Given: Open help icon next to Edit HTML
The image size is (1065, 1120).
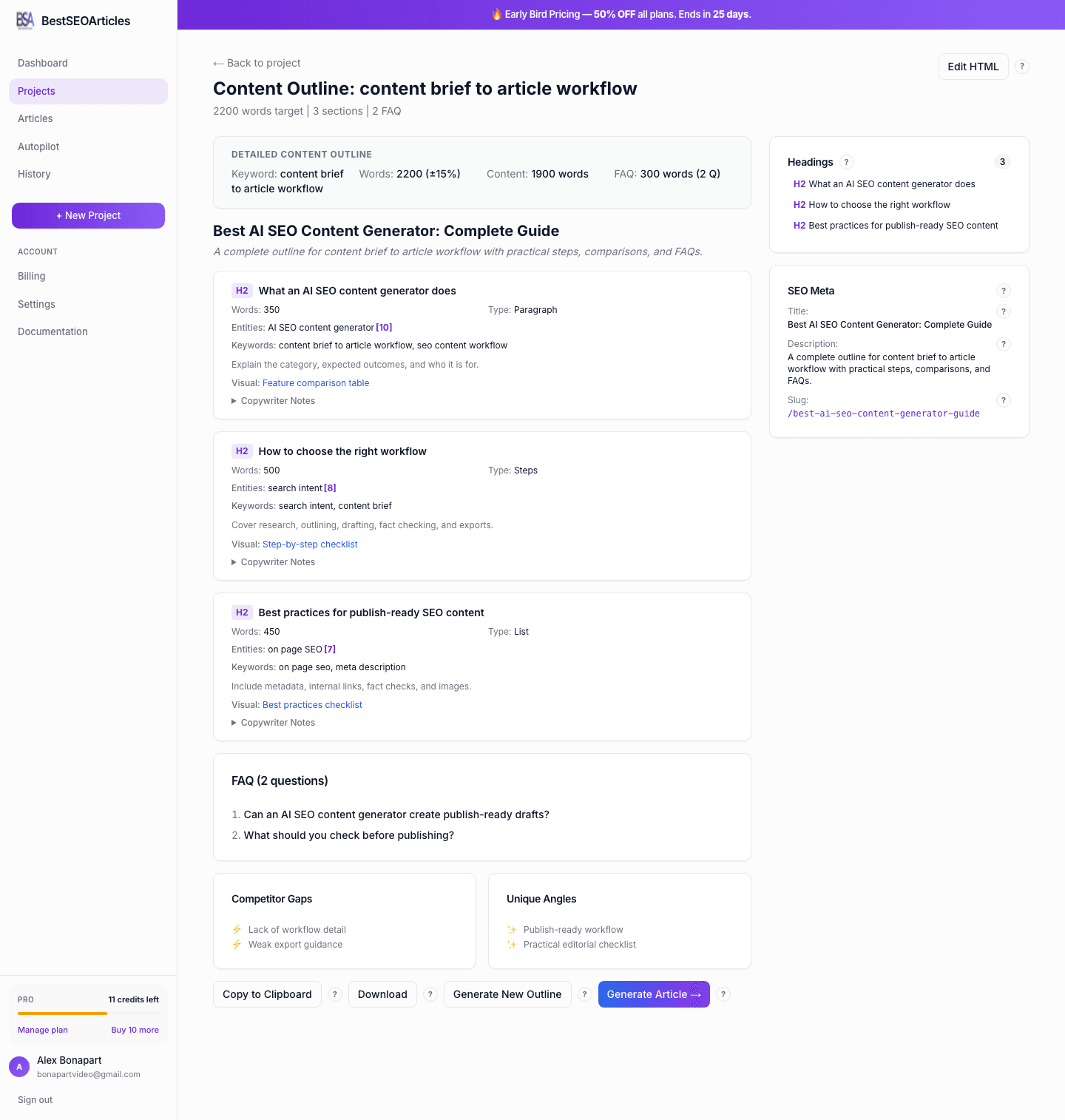Looking at the screenshot, I should click(1021, 67).
